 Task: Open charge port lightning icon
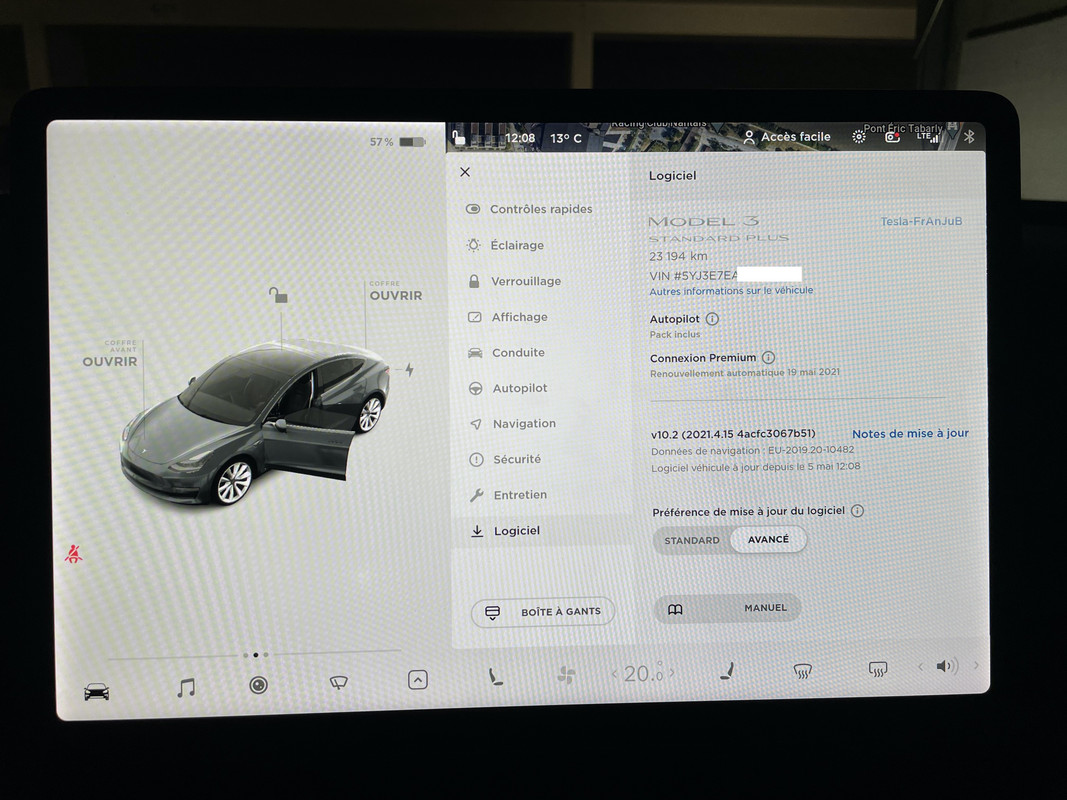pyautogui.click(x=409, y=369)
